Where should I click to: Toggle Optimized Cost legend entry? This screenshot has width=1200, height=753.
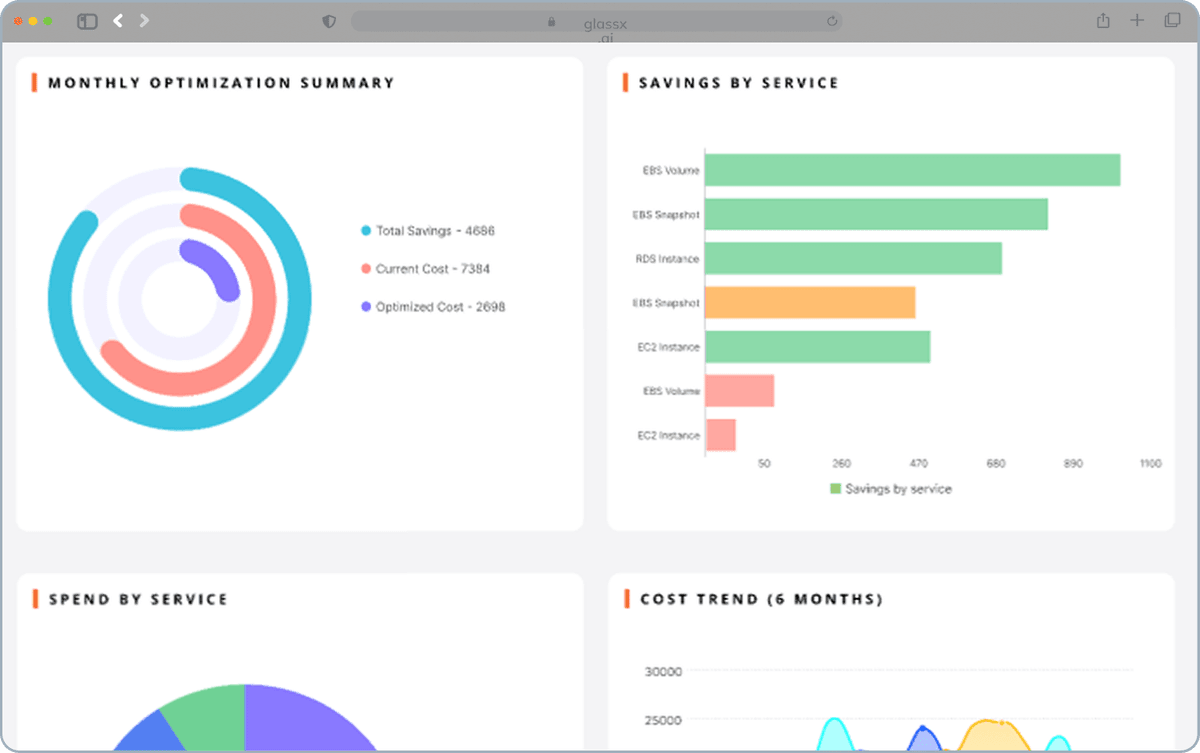click(x=433, y=307)
